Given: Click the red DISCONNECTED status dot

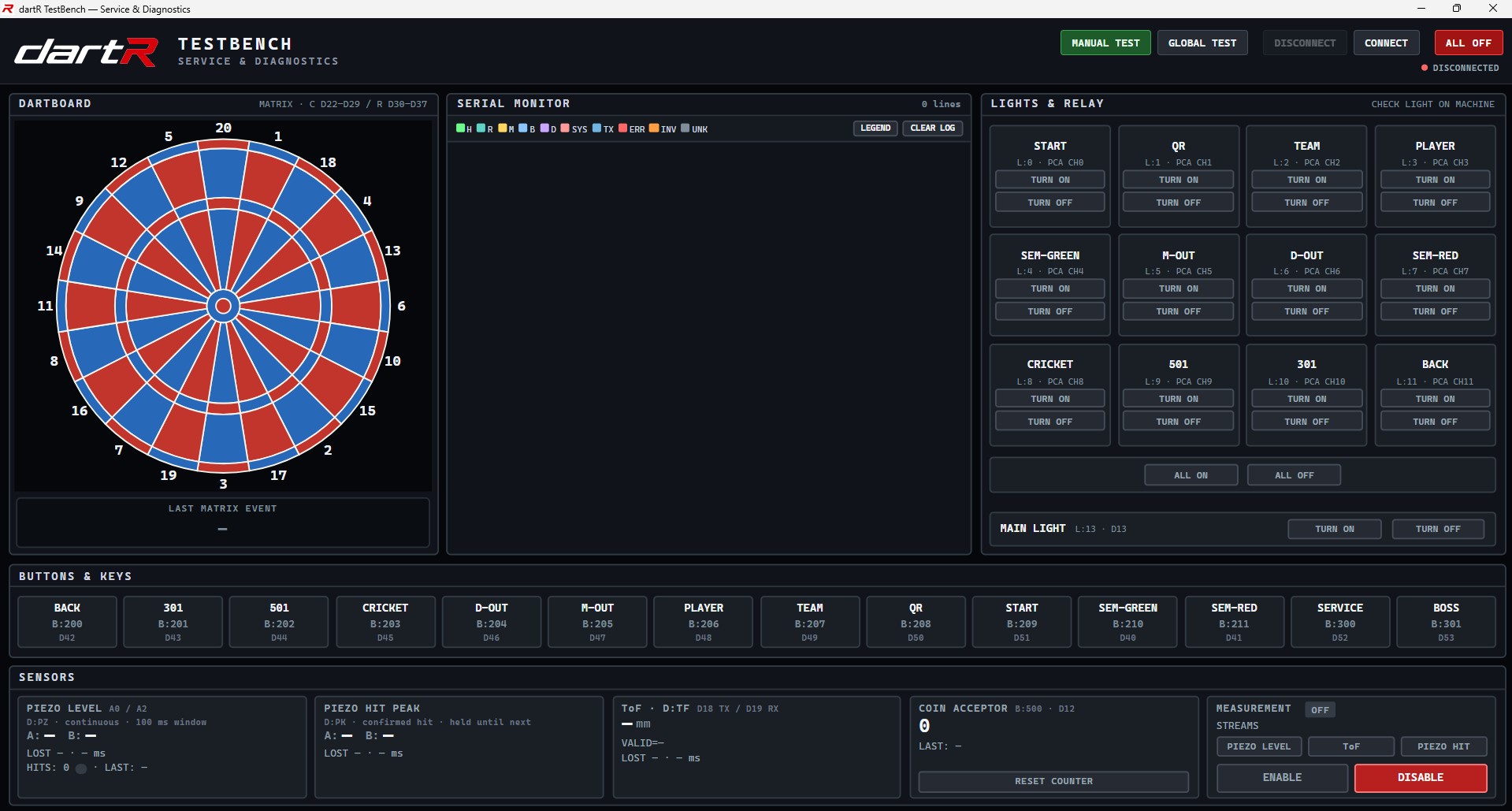Looking at the screenshot, I should pyautogui.click(x=1425, y=68).
